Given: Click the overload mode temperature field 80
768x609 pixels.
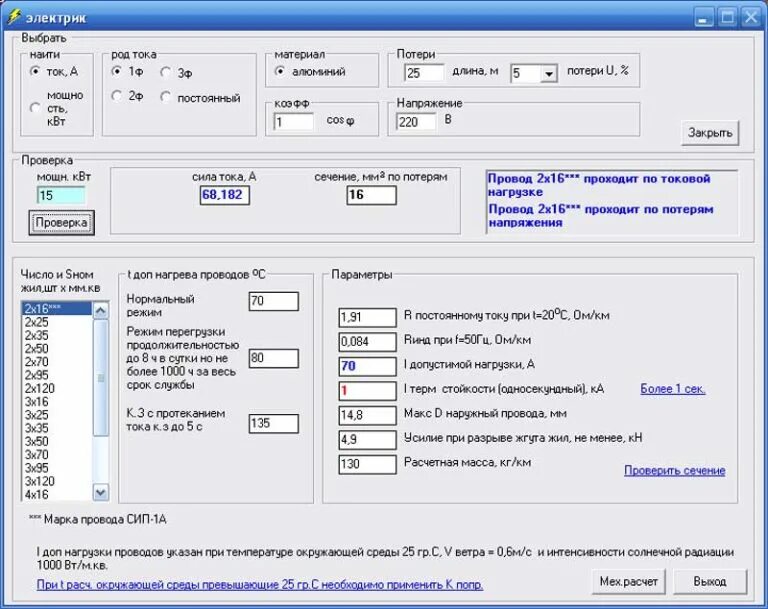Looking at the screenshot, I should pos(273,358).
